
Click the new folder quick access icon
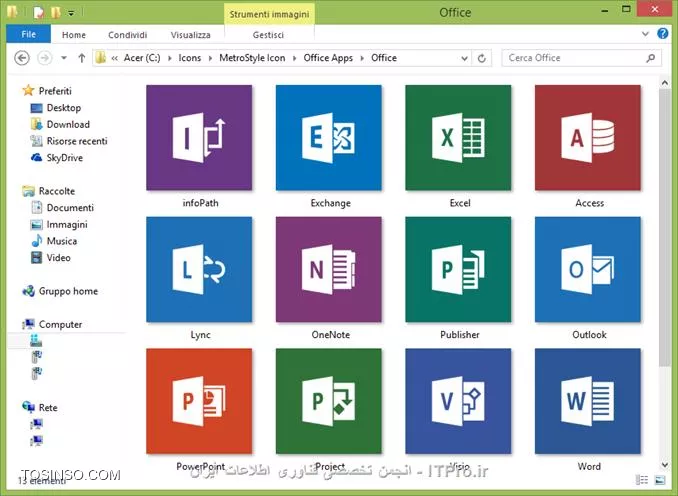pyautogui.click(x=55, y=13)
